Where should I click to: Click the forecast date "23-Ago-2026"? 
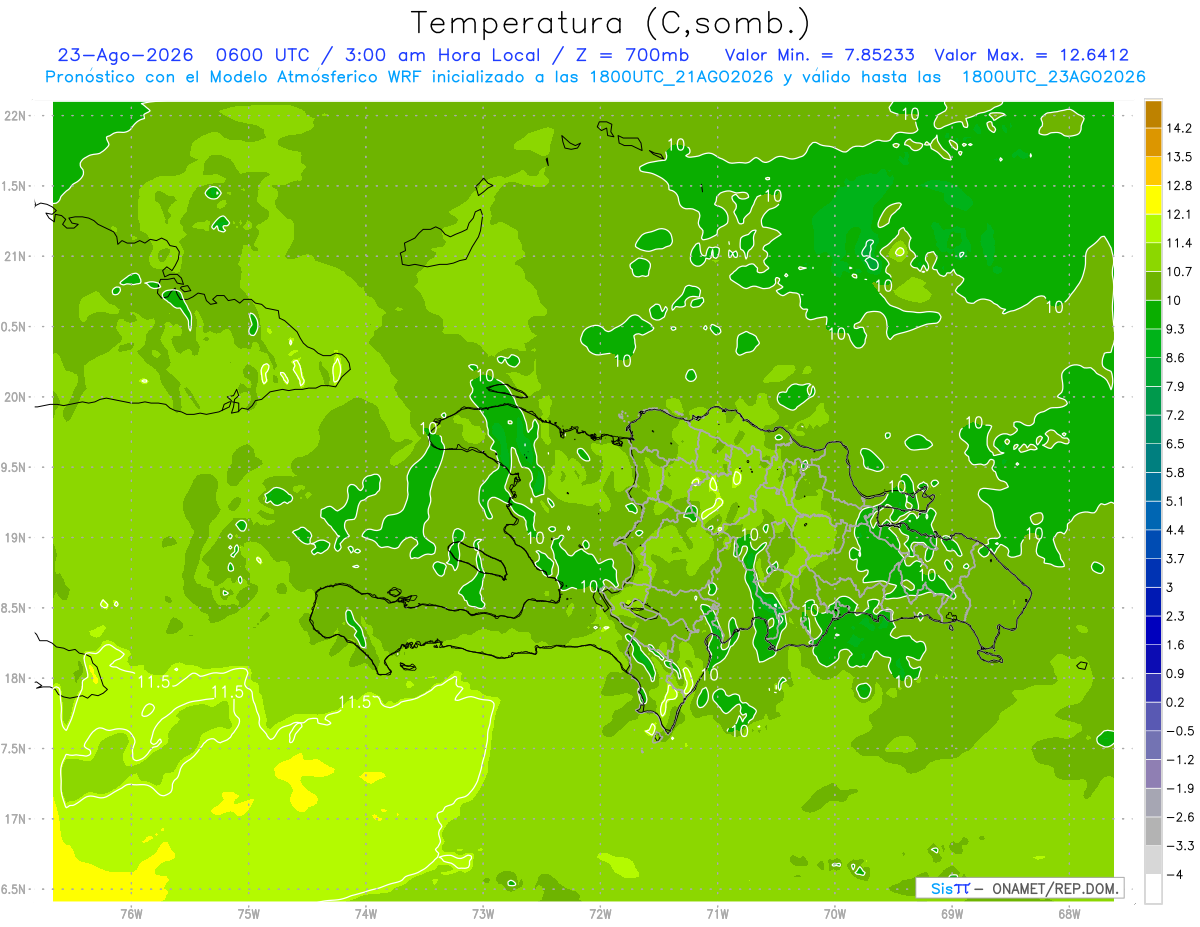click(125, 56)
